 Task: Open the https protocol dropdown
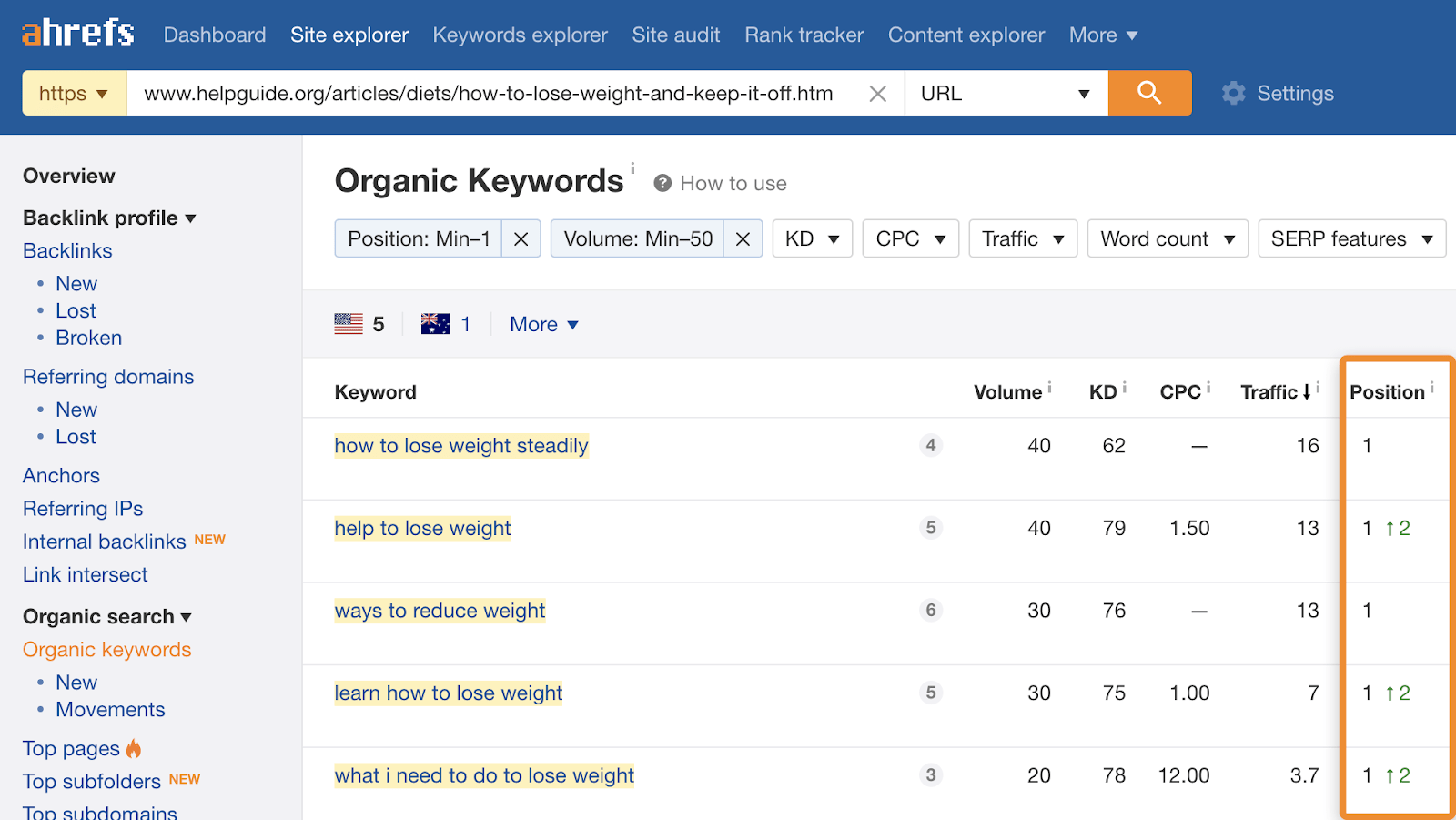click(x=73, y=93)
